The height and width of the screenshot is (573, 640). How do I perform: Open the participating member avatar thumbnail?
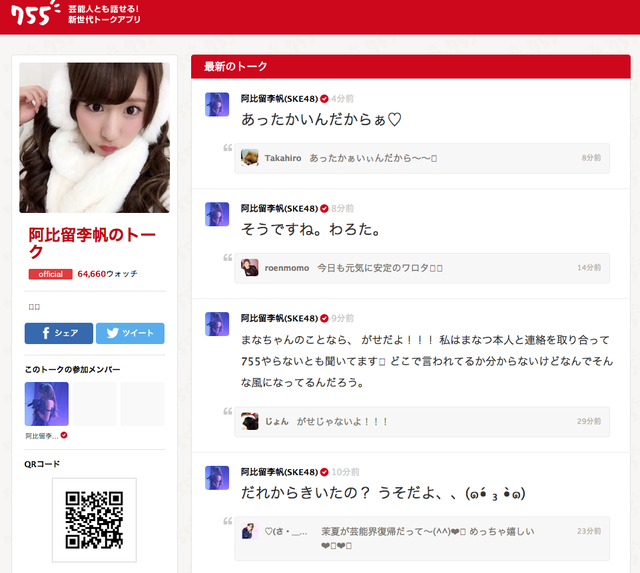47,404
